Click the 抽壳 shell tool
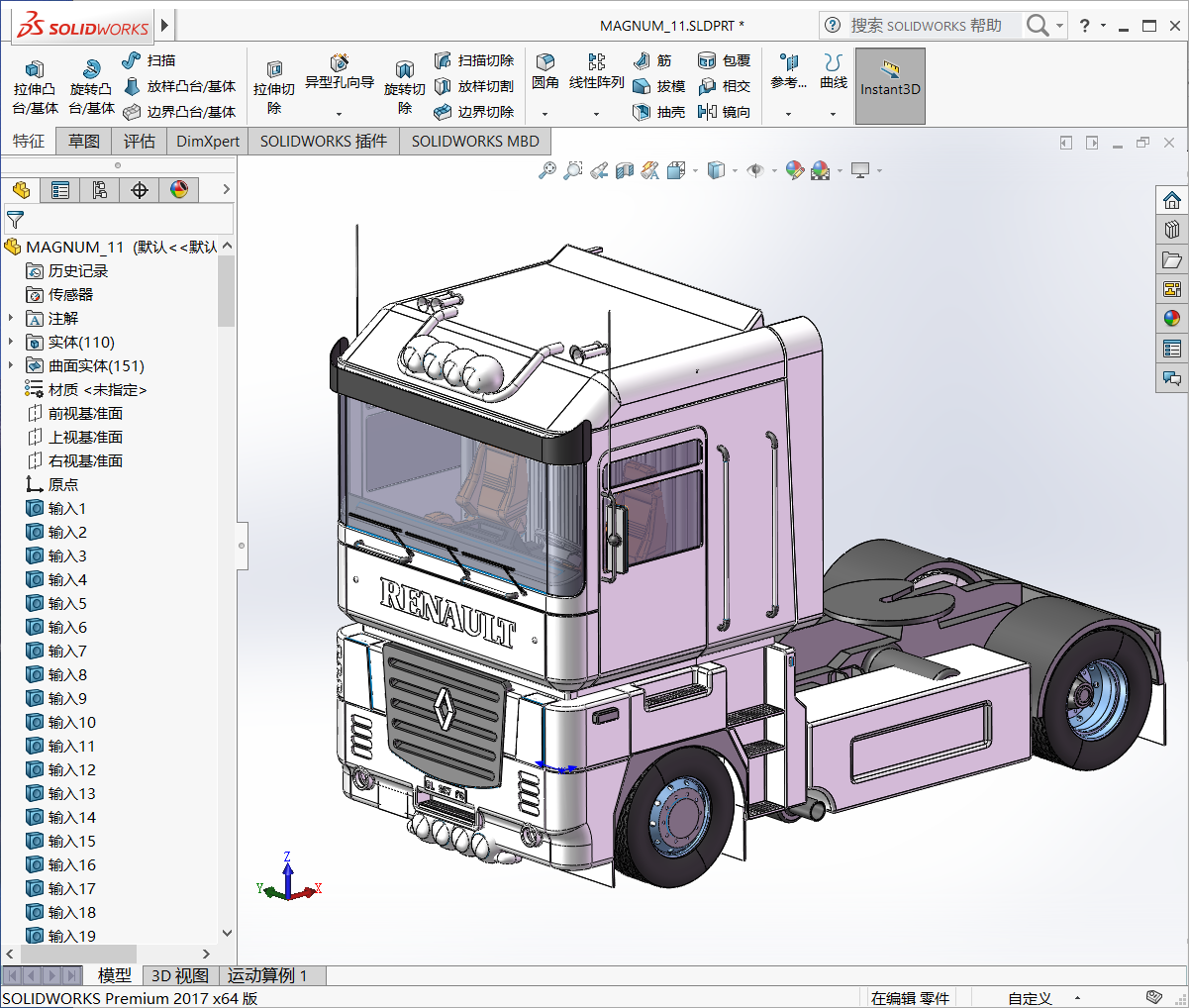Image resolution: width=1189 pixels, height=1008 pixels. click(x=659, y=112)
